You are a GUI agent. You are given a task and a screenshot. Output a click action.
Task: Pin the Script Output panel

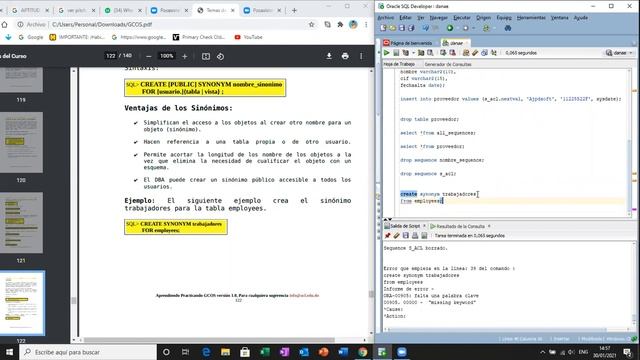coord(387,236)
